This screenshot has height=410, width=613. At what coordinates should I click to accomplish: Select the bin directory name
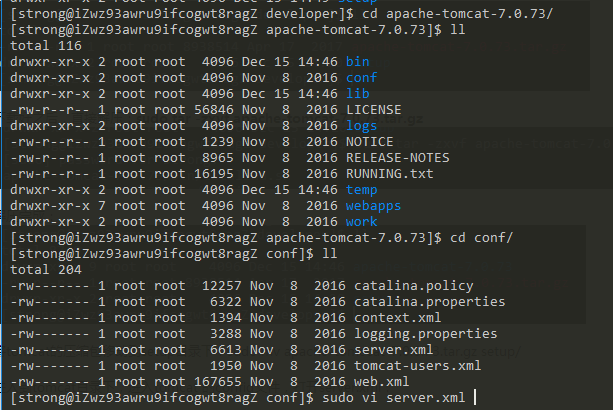tap(357, 62)
